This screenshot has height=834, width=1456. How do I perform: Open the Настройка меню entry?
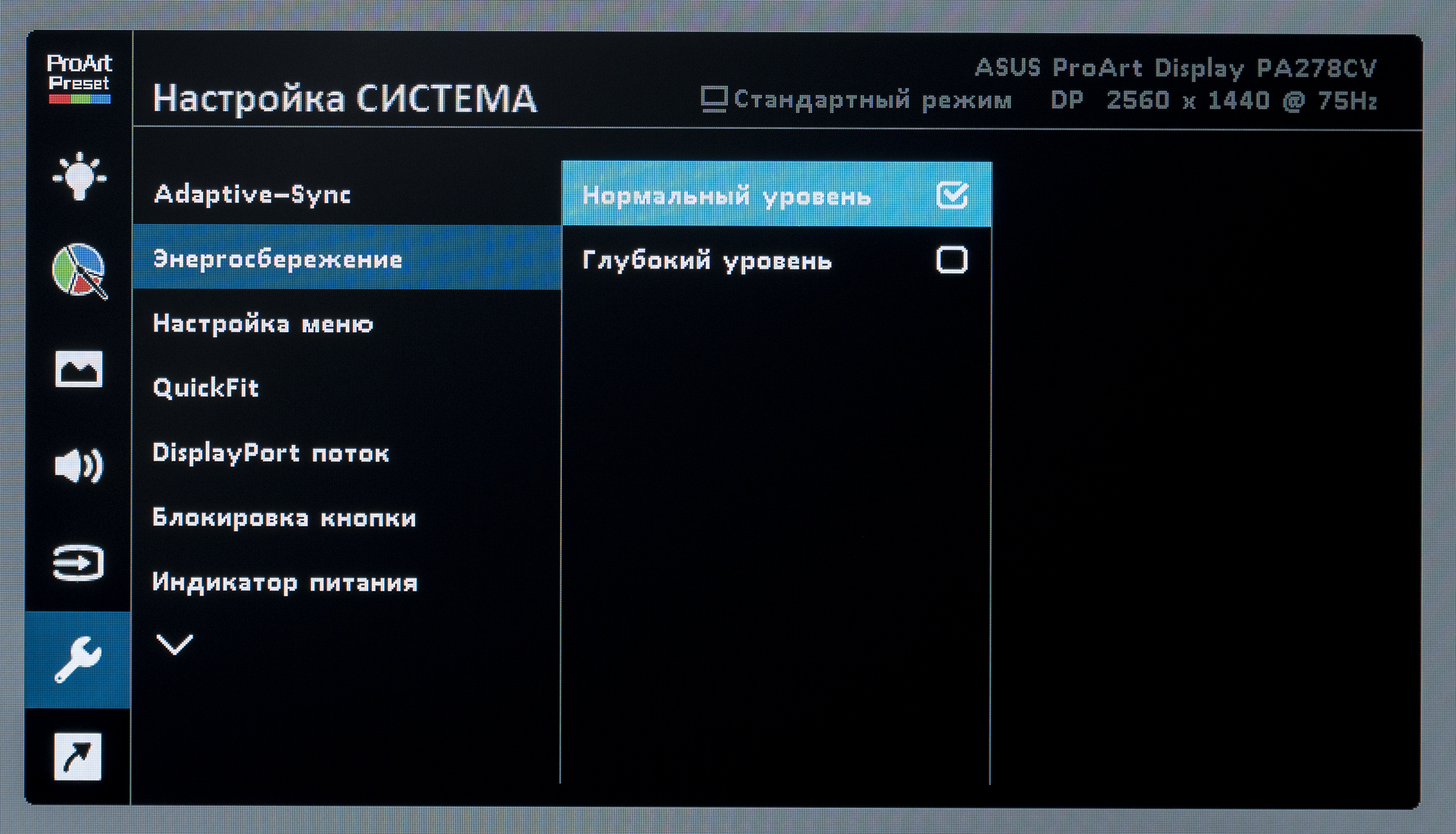tap(263, 323)
